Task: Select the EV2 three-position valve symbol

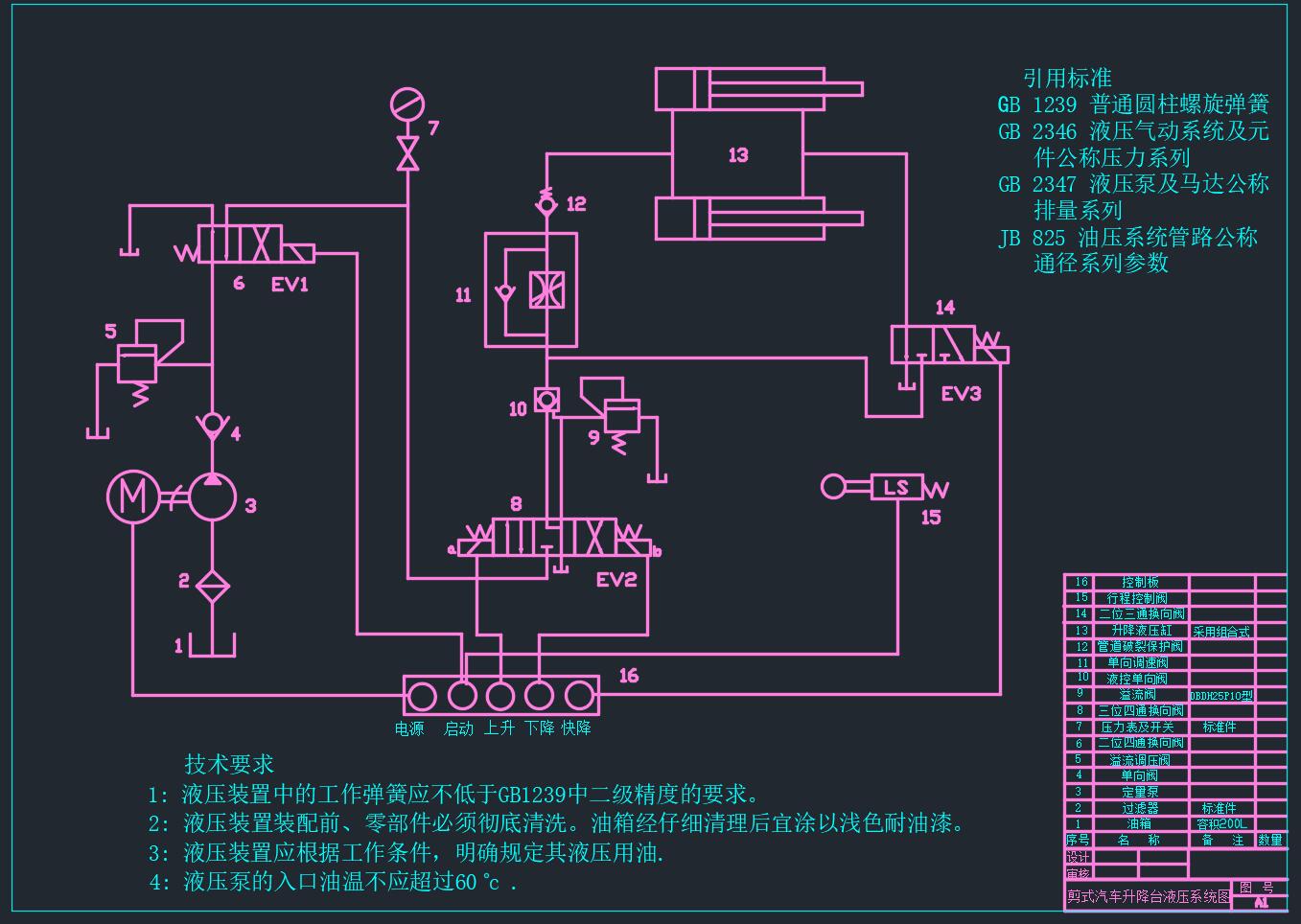Action: coord(555,539)
